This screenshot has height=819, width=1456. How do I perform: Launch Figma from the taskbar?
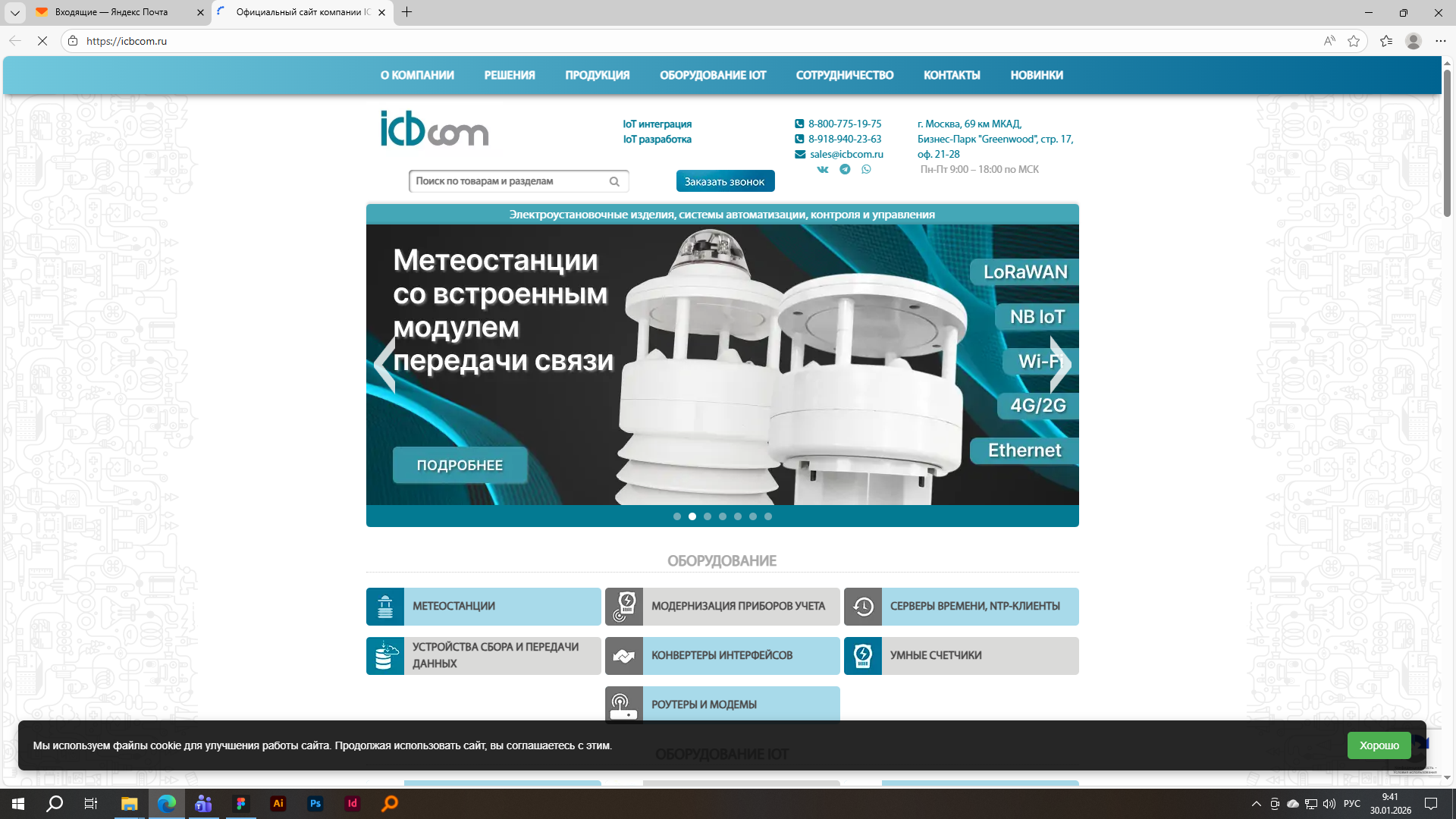(241, 803)
